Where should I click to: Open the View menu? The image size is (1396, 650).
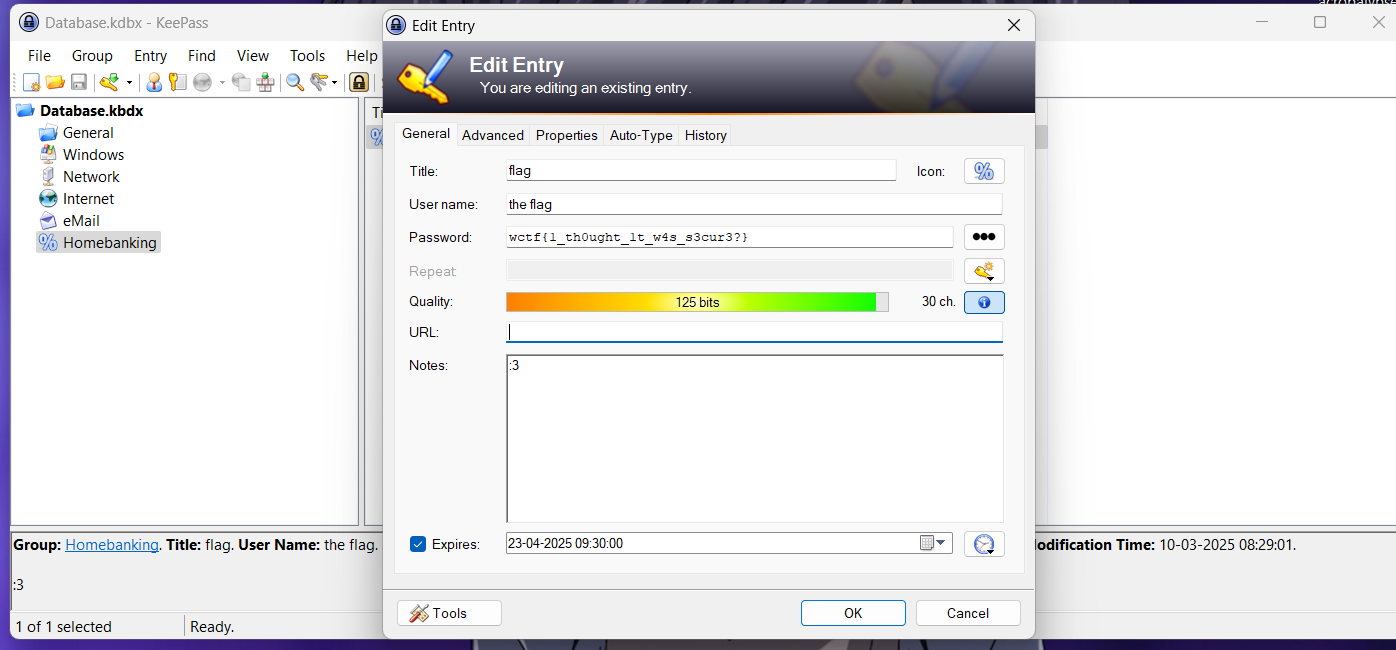(x=253, y=56)
